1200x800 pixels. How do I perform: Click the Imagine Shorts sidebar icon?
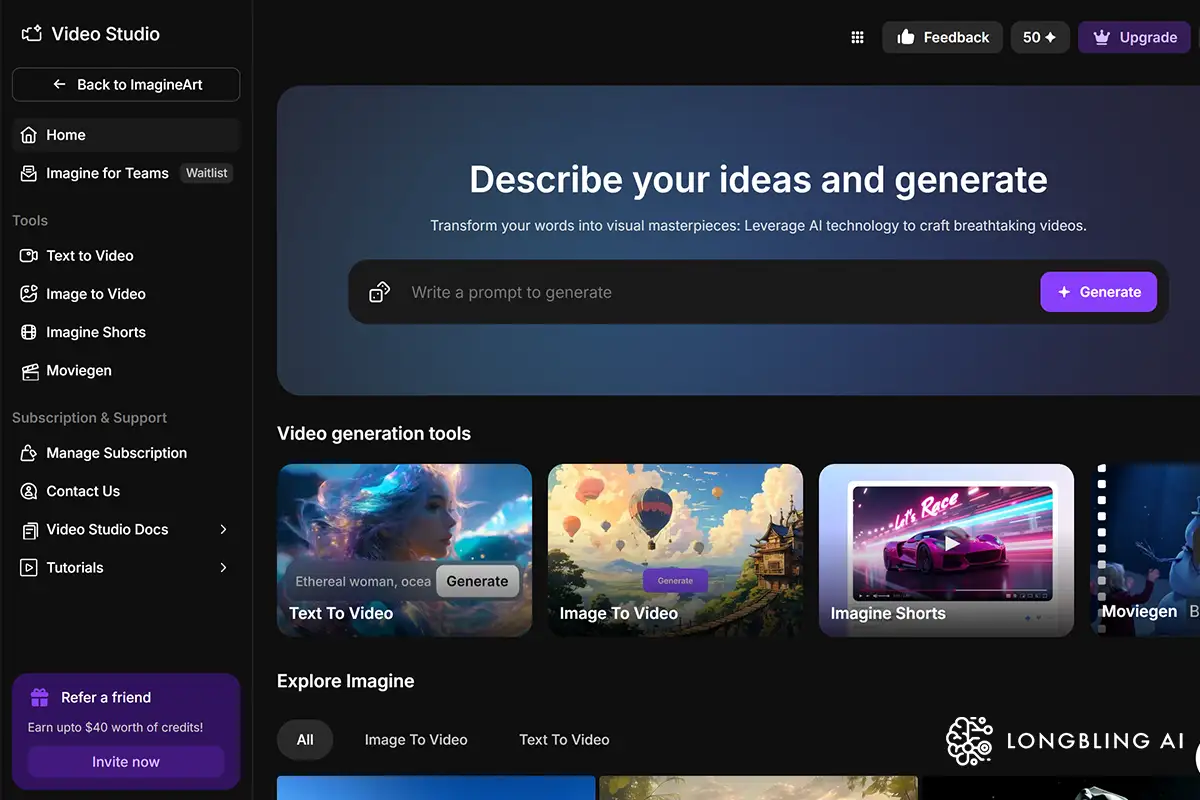pos(28,332)
